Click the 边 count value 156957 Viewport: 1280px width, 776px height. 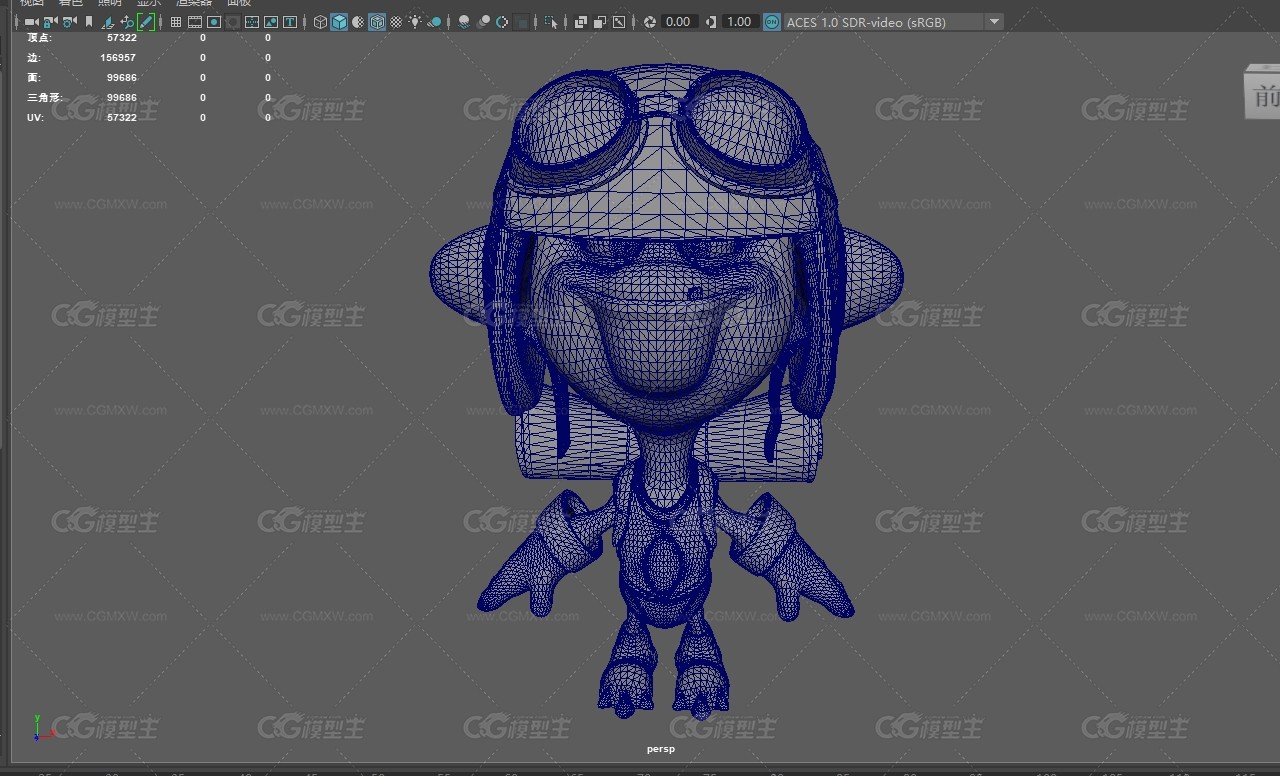[118, 58]
